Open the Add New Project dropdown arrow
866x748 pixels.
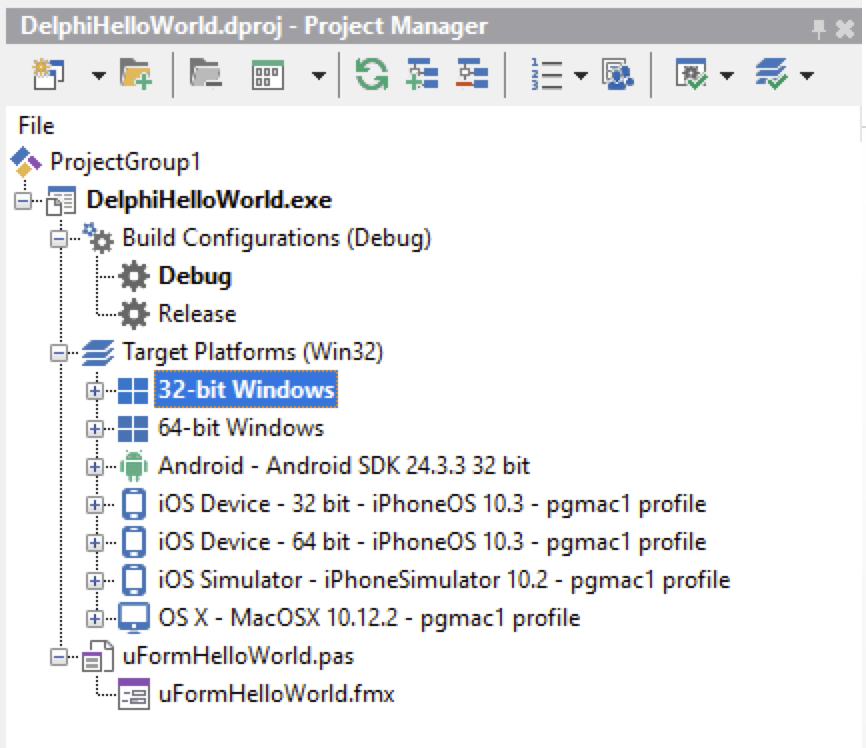[x=98, y=75]
